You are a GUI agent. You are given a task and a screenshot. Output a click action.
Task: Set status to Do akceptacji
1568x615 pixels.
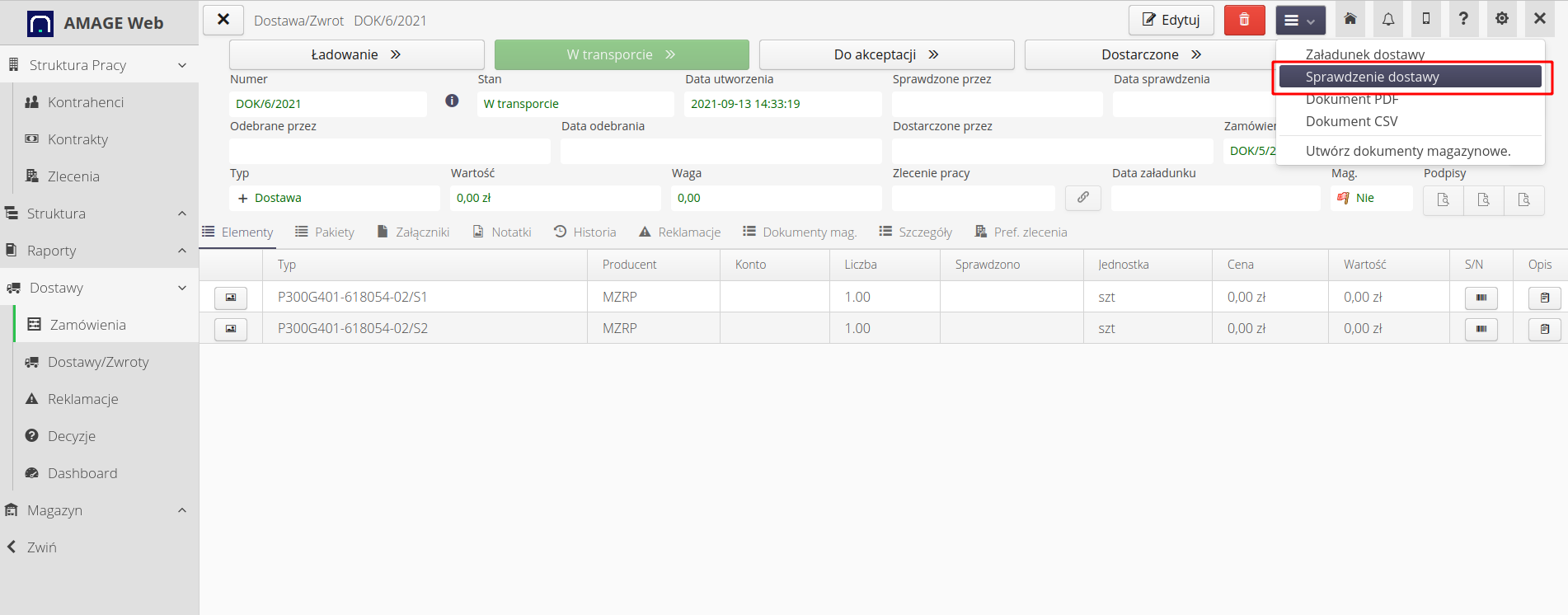[x=886, y=54]
